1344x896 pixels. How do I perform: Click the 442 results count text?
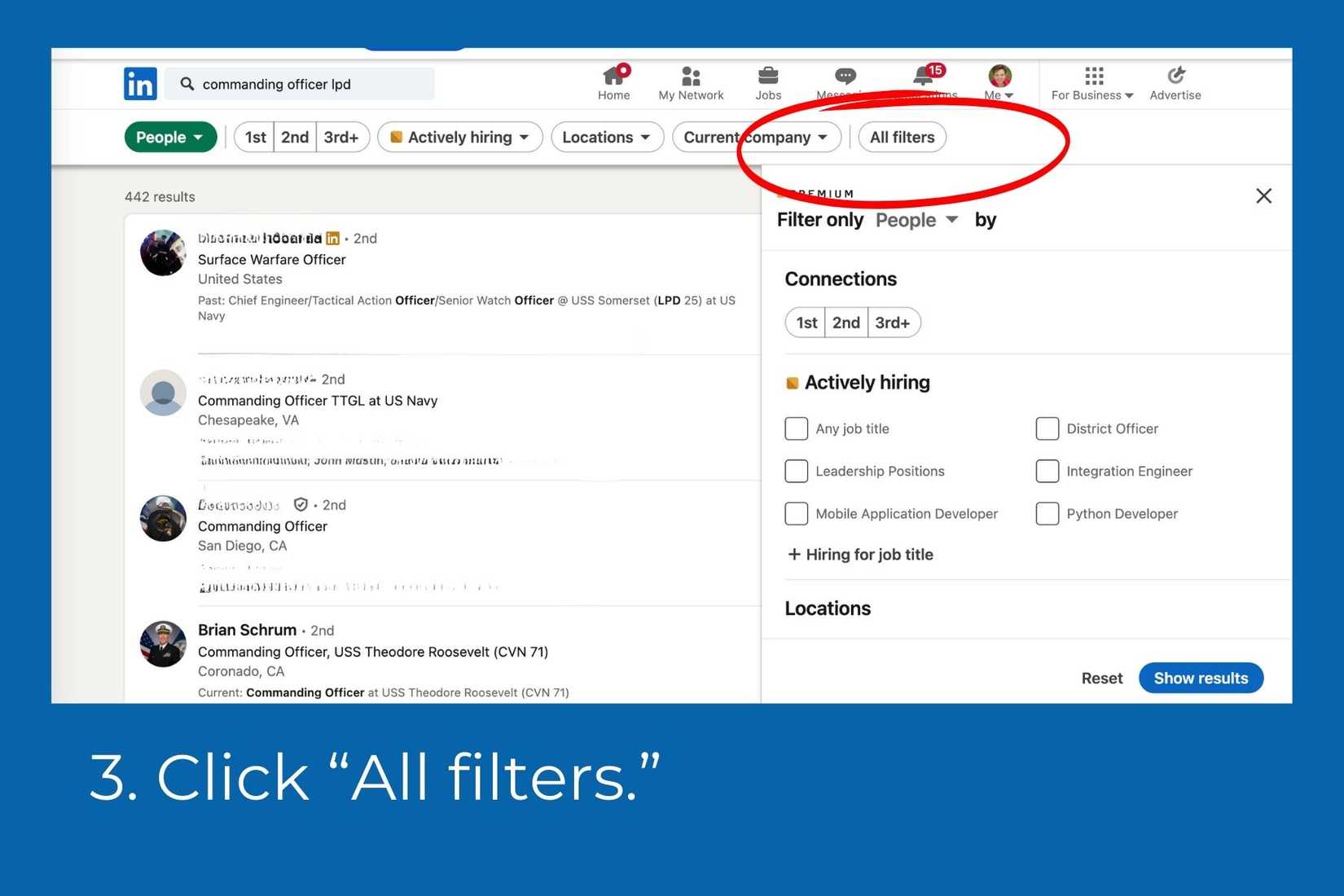click(x=160, y=196)
